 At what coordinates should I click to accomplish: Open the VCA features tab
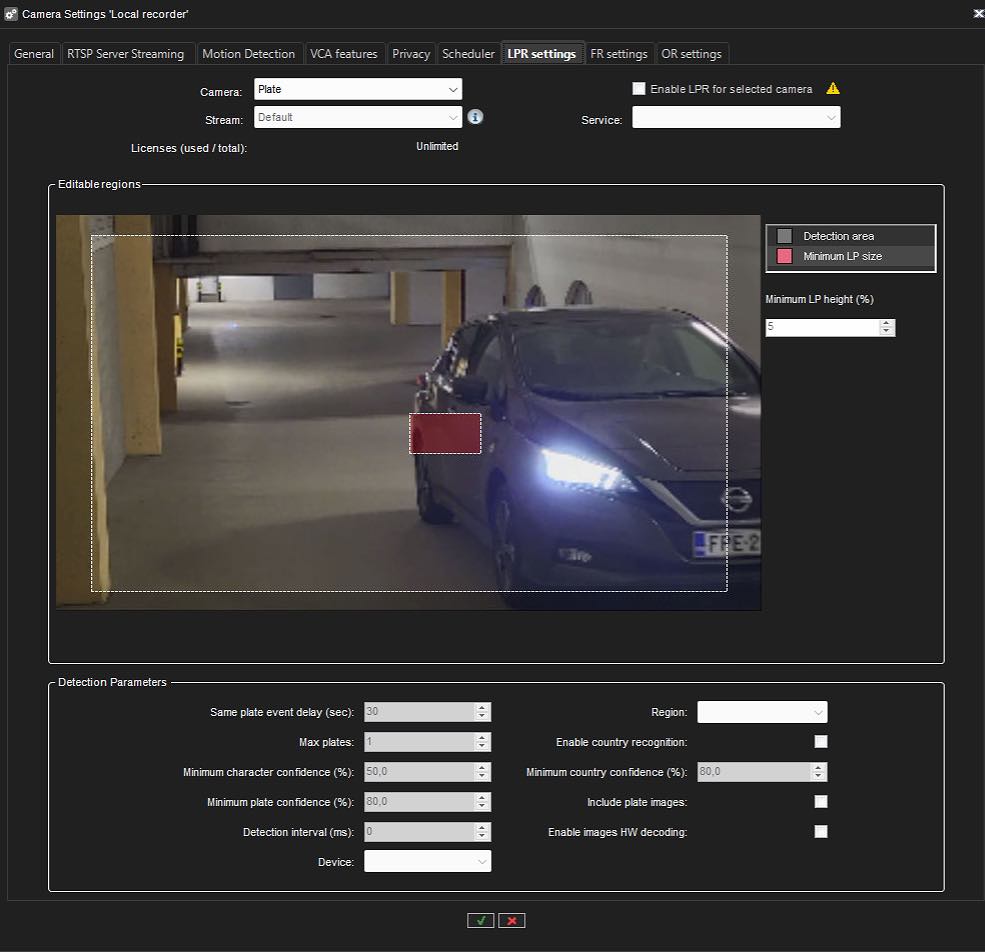(x=344, y=54)
